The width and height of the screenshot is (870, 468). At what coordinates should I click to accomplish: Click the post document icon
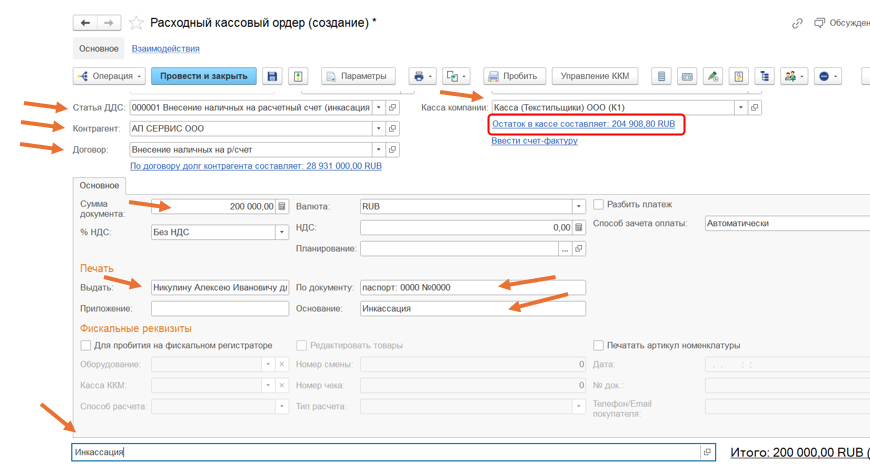(x=298, y=76)
